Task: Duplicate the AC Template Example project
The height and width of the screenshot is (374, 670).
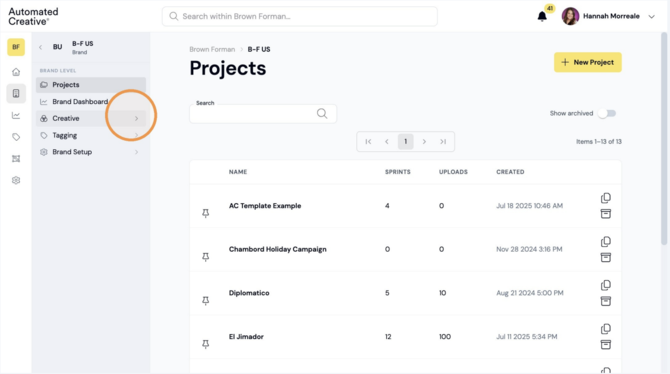Action: [x=605, y=198]
